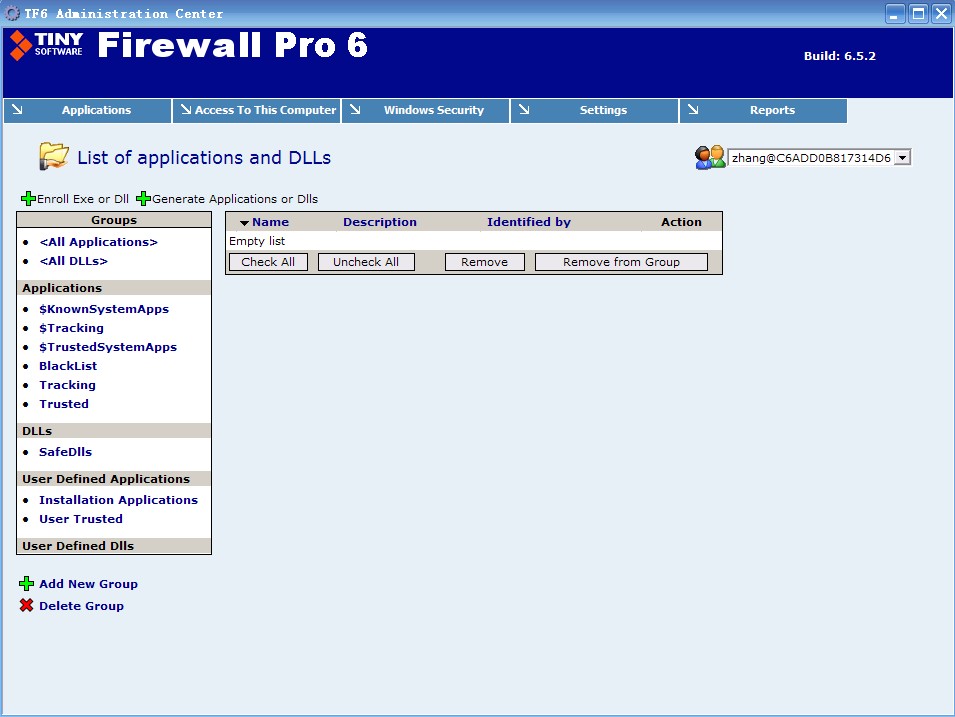Click the arrow icon on Windows Security tab
This screenshot has width=955, height=717.
[x=355, y=110]
